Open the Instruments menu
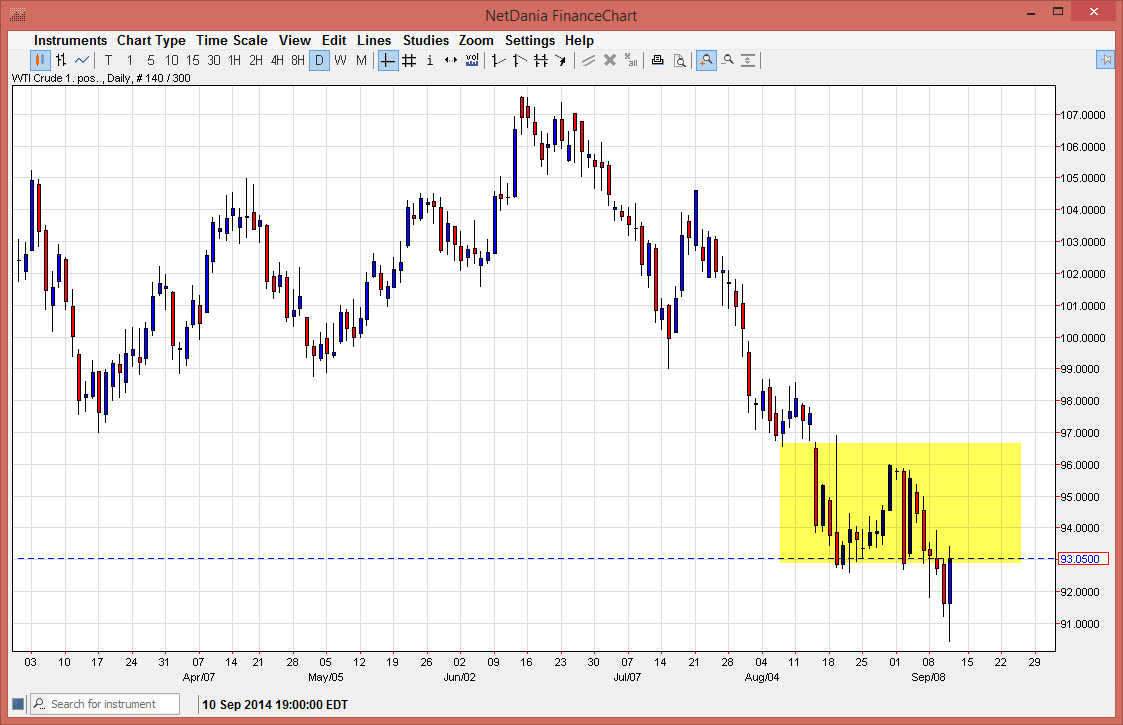1123x725 pixels. coord(70,40)
